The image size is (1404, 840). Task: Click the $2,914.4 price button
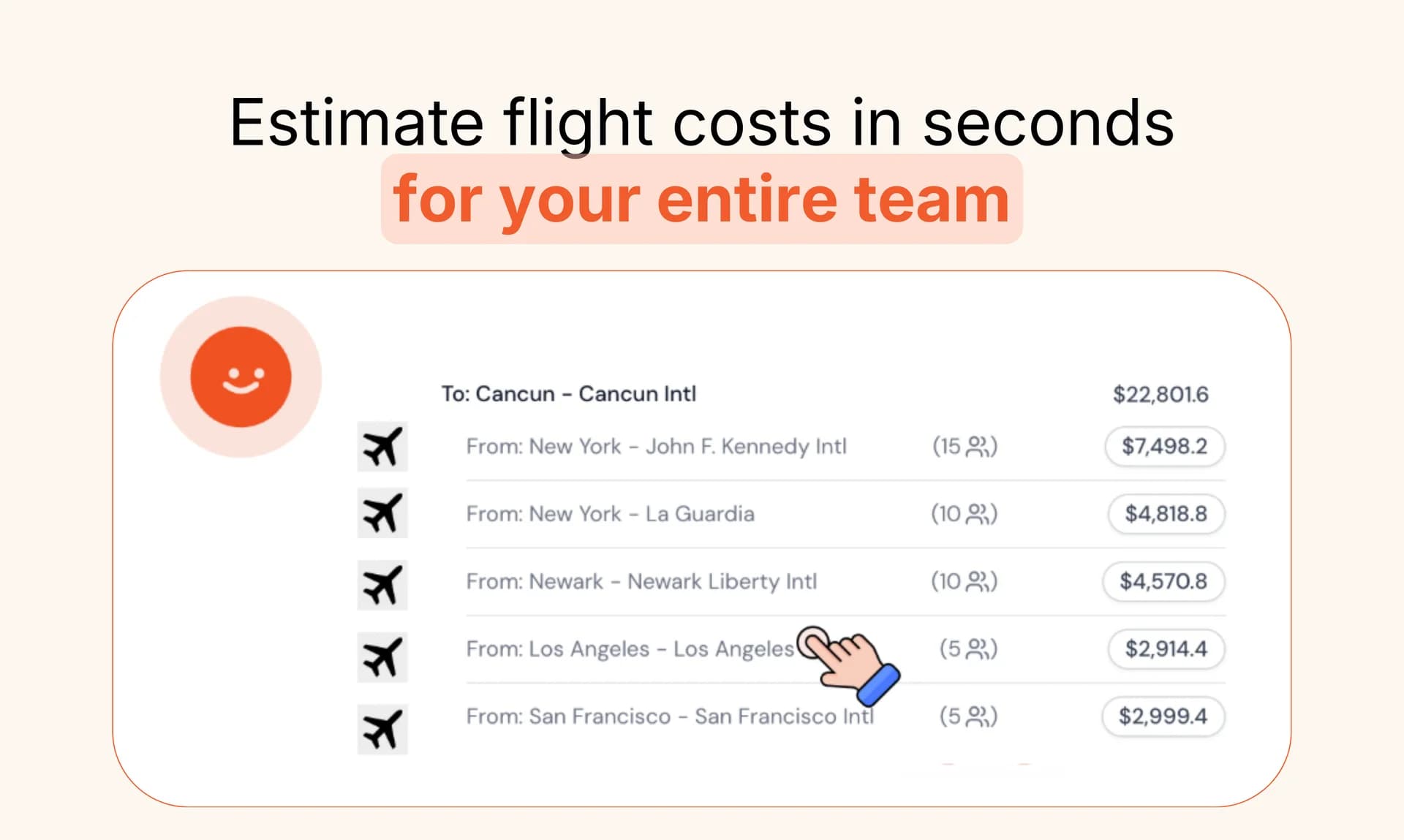pos(1166,648)
